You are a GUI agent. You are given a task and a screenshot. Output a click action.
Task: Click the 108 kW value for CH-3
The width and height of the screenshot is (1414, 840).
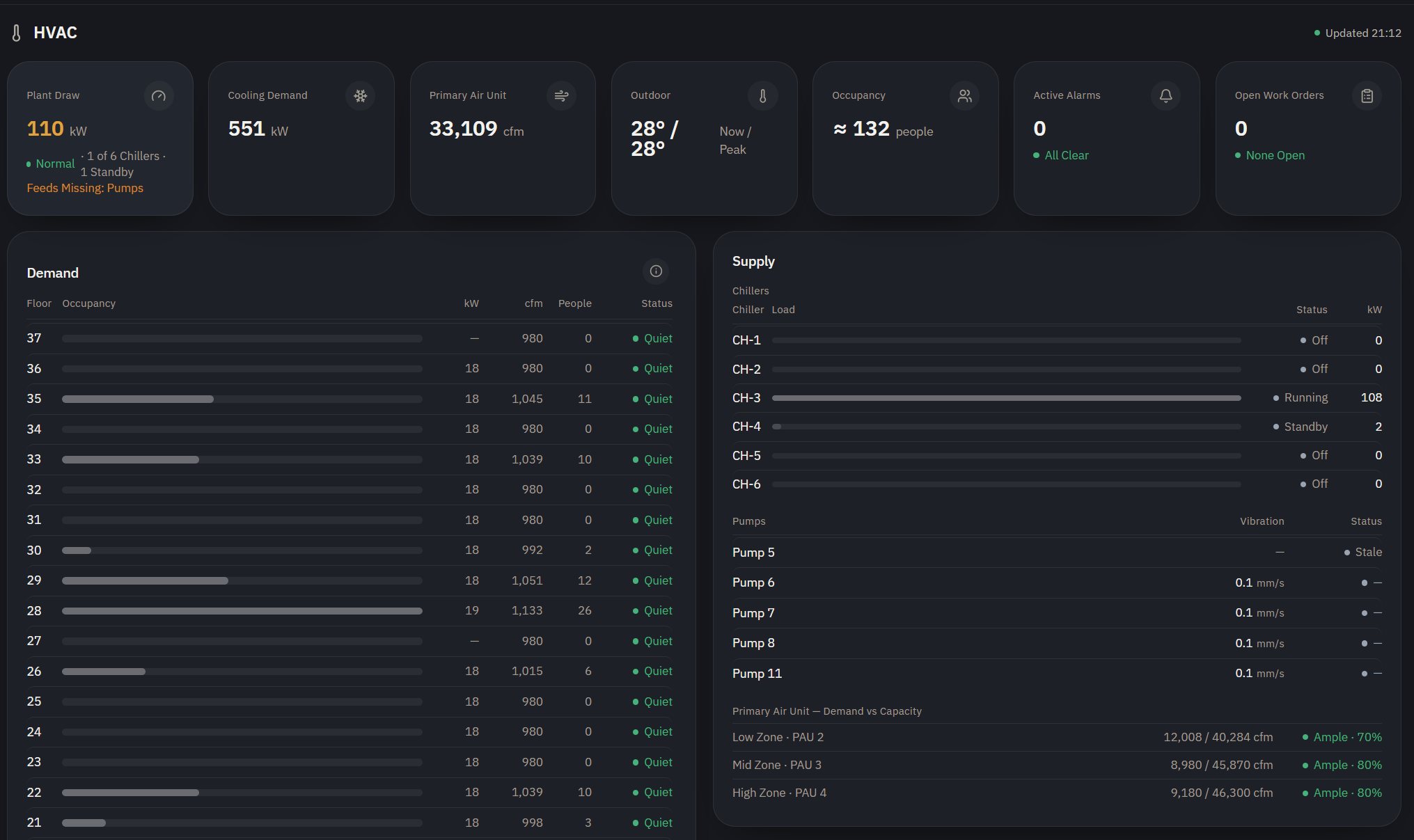click(1371, 397)
